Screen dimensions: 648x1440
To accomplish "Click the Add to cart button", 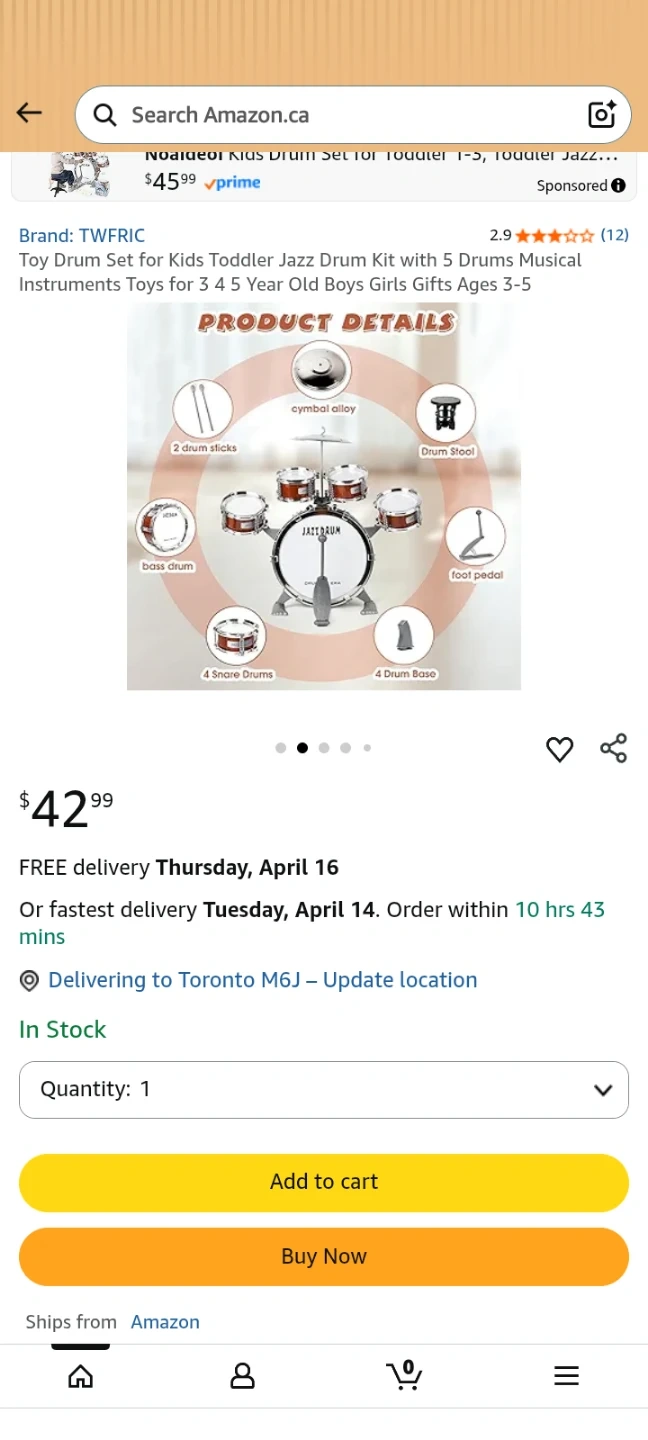I will (324, 1182).
